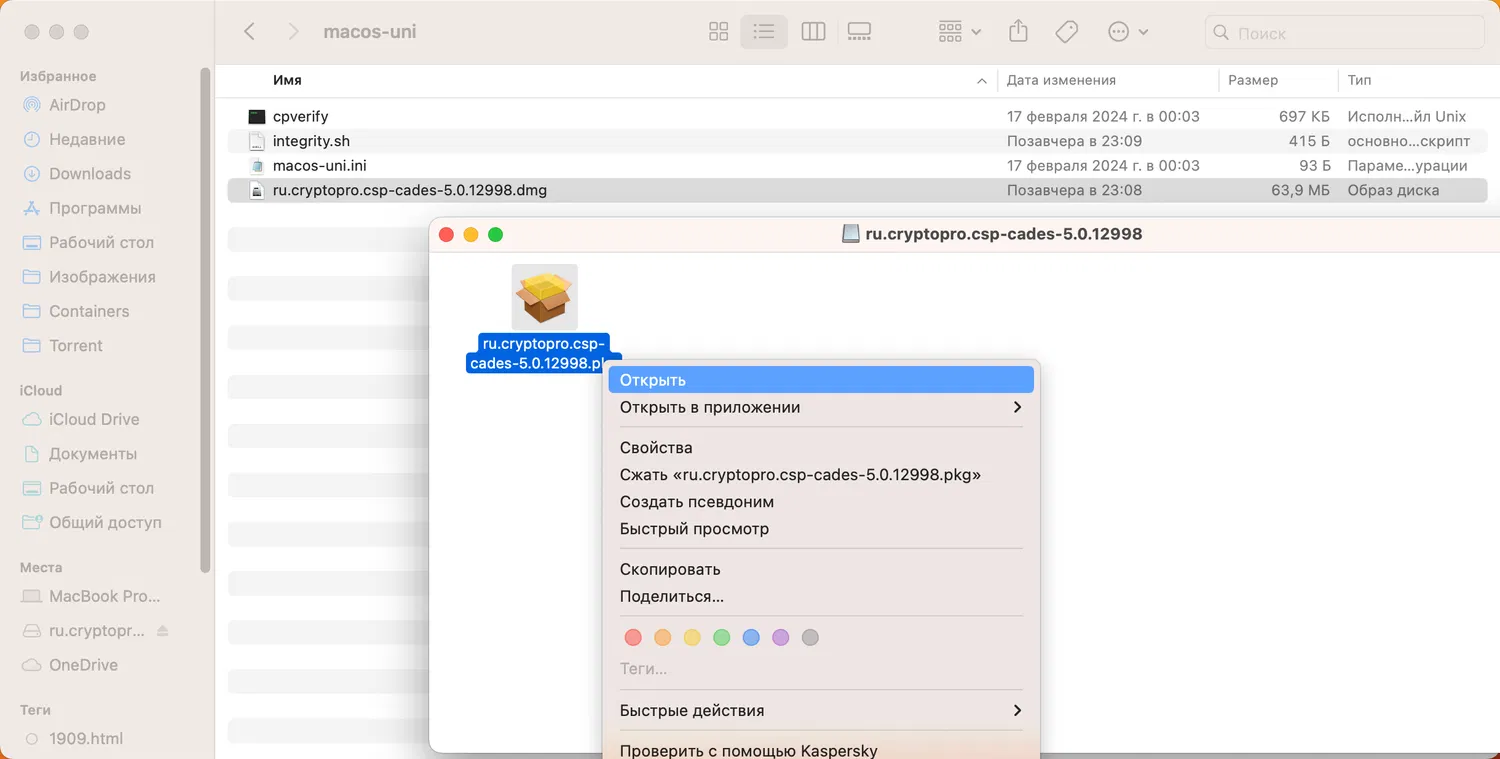
Task: Select the integrity.sh file row
Action: 857,141
